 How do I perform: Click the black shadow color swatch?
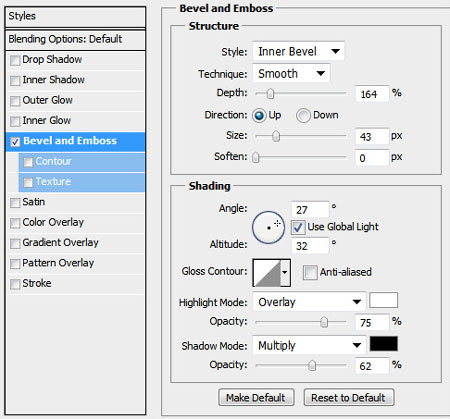pos(383,344)
